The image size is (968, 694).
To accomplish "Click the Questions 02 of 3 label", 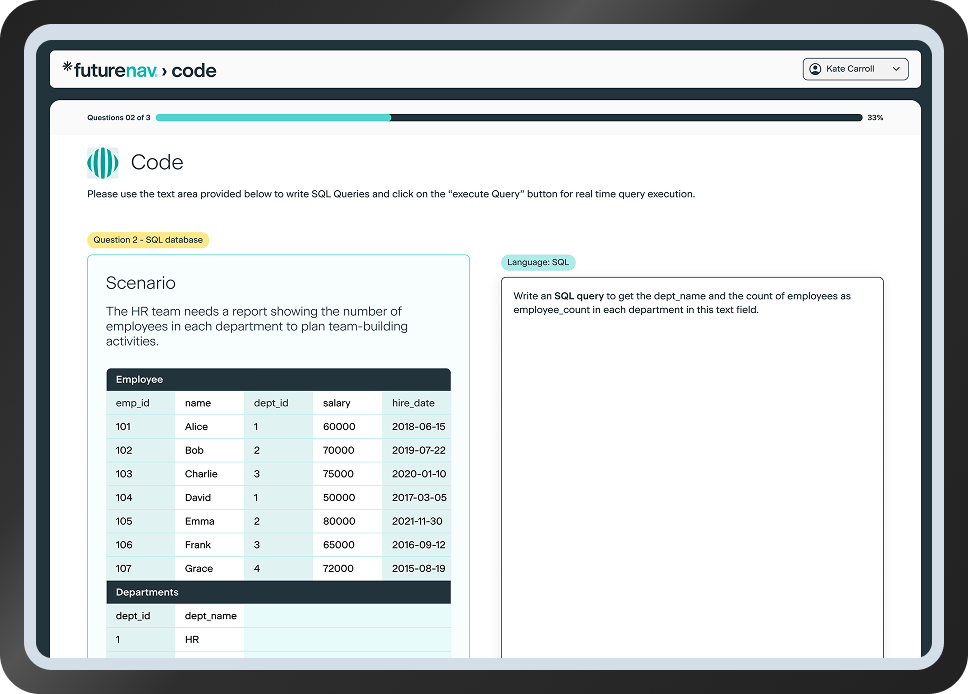I will (118, 117).
